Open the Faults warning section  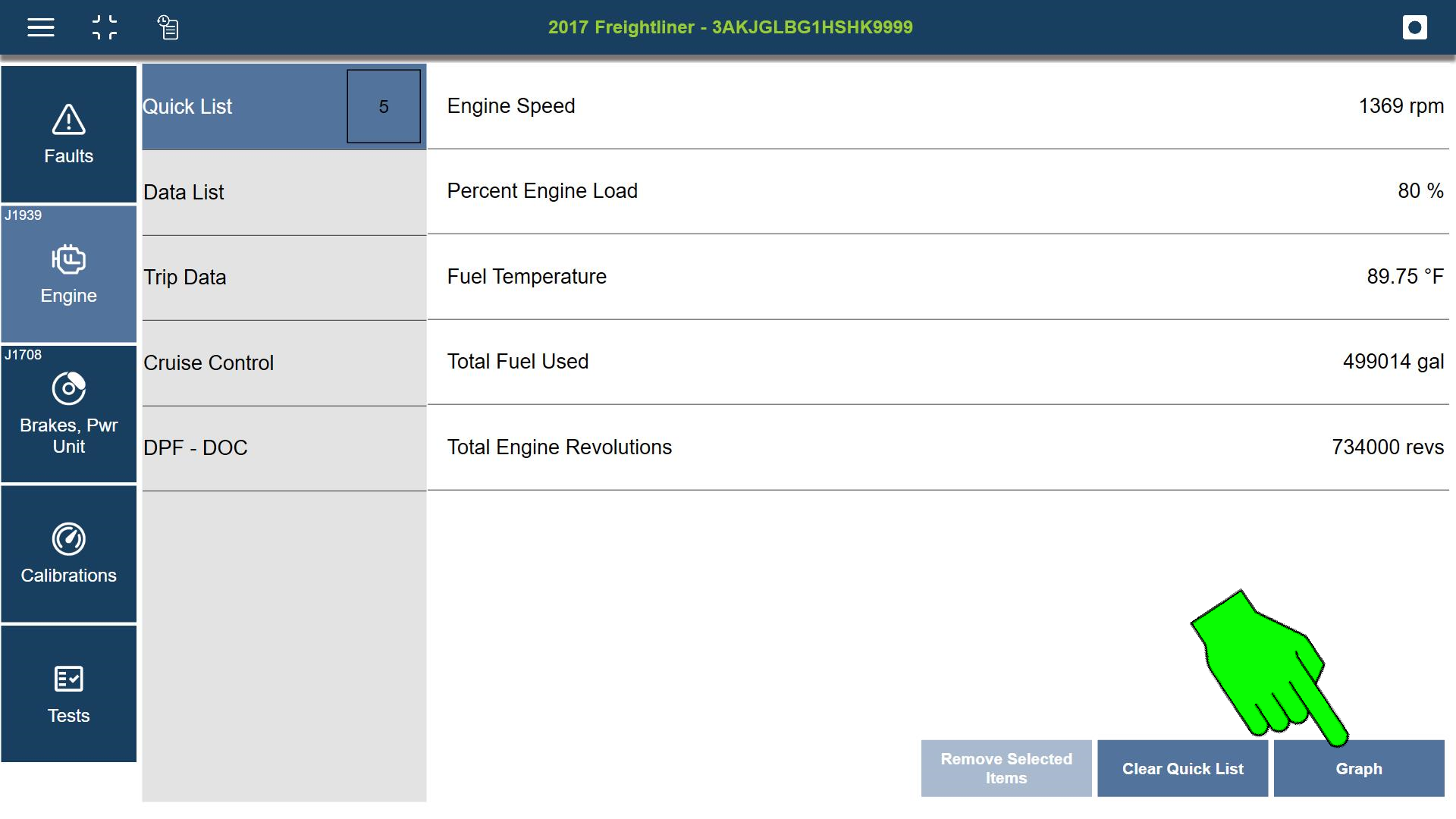click(x=68, y=134)
